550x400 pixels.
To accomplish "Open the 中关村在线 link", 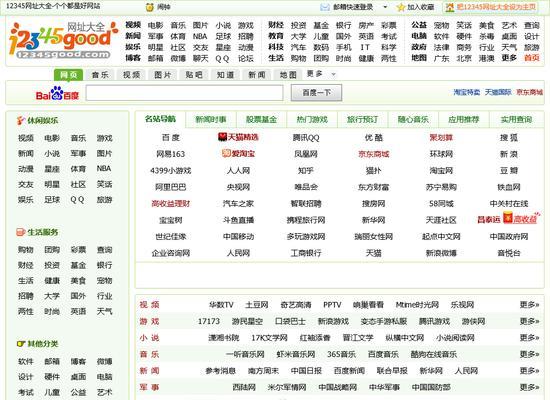I will (x=509, y=204).
